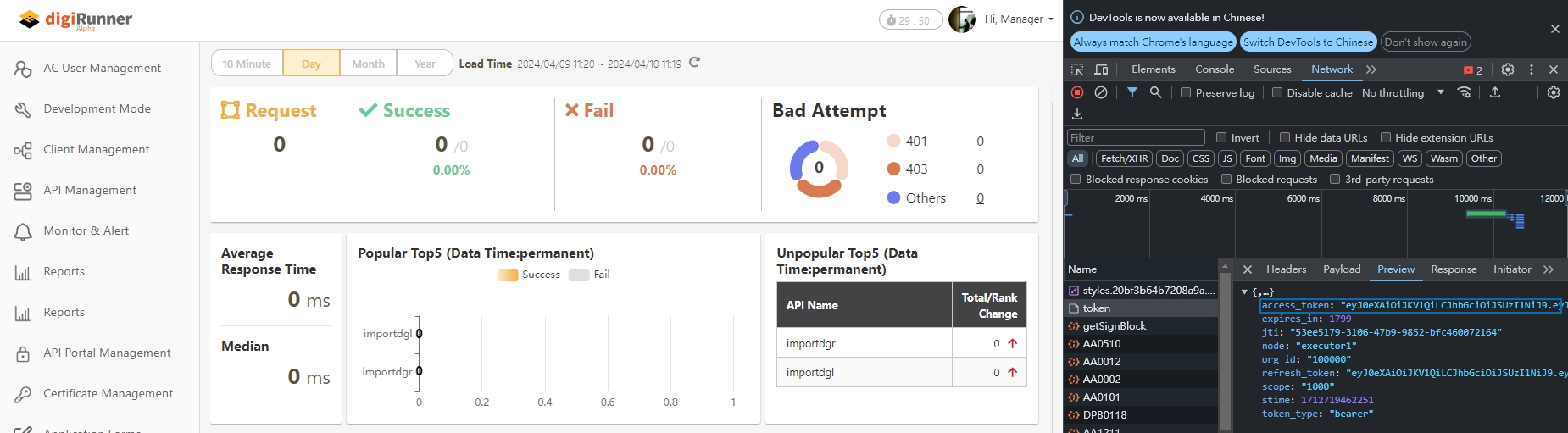Open network search magnifier
The image size is (1568, 433).
click(x=1155, y=92)
